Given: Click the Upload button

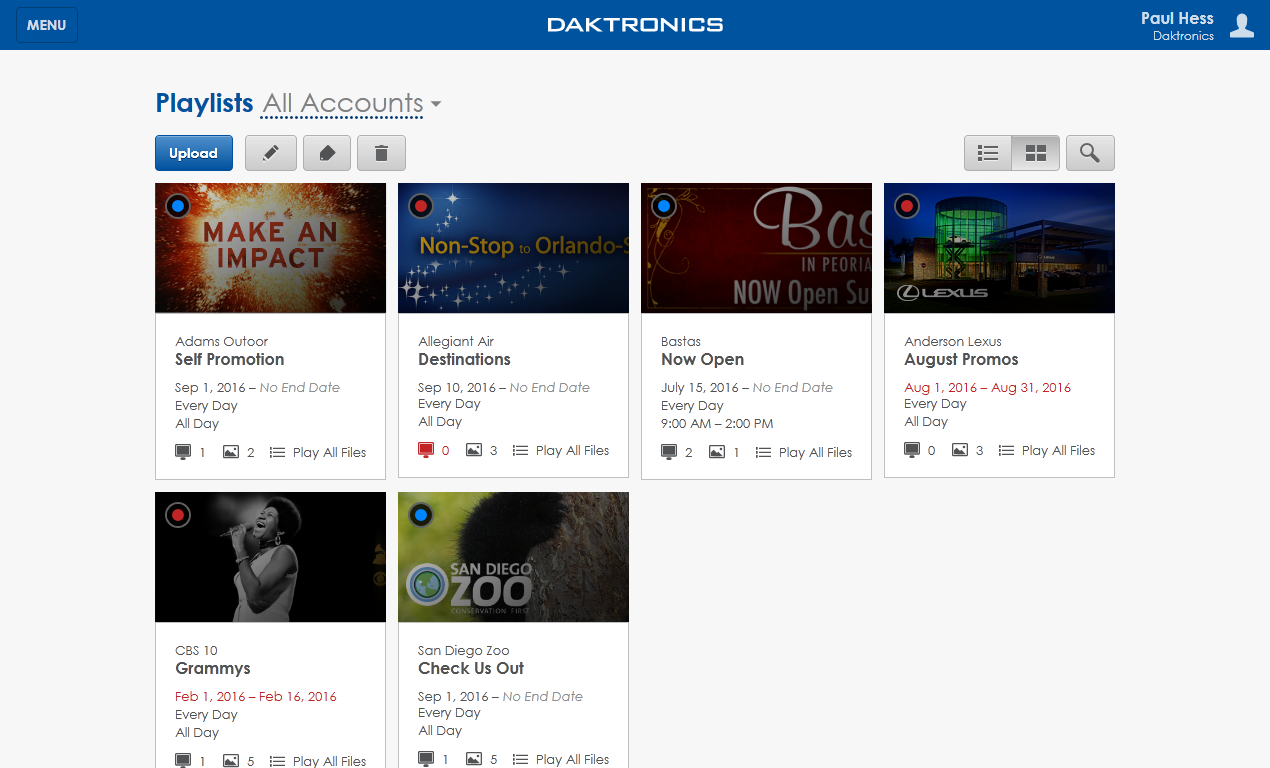Looking at the screenshot, I should pos(194,153).
